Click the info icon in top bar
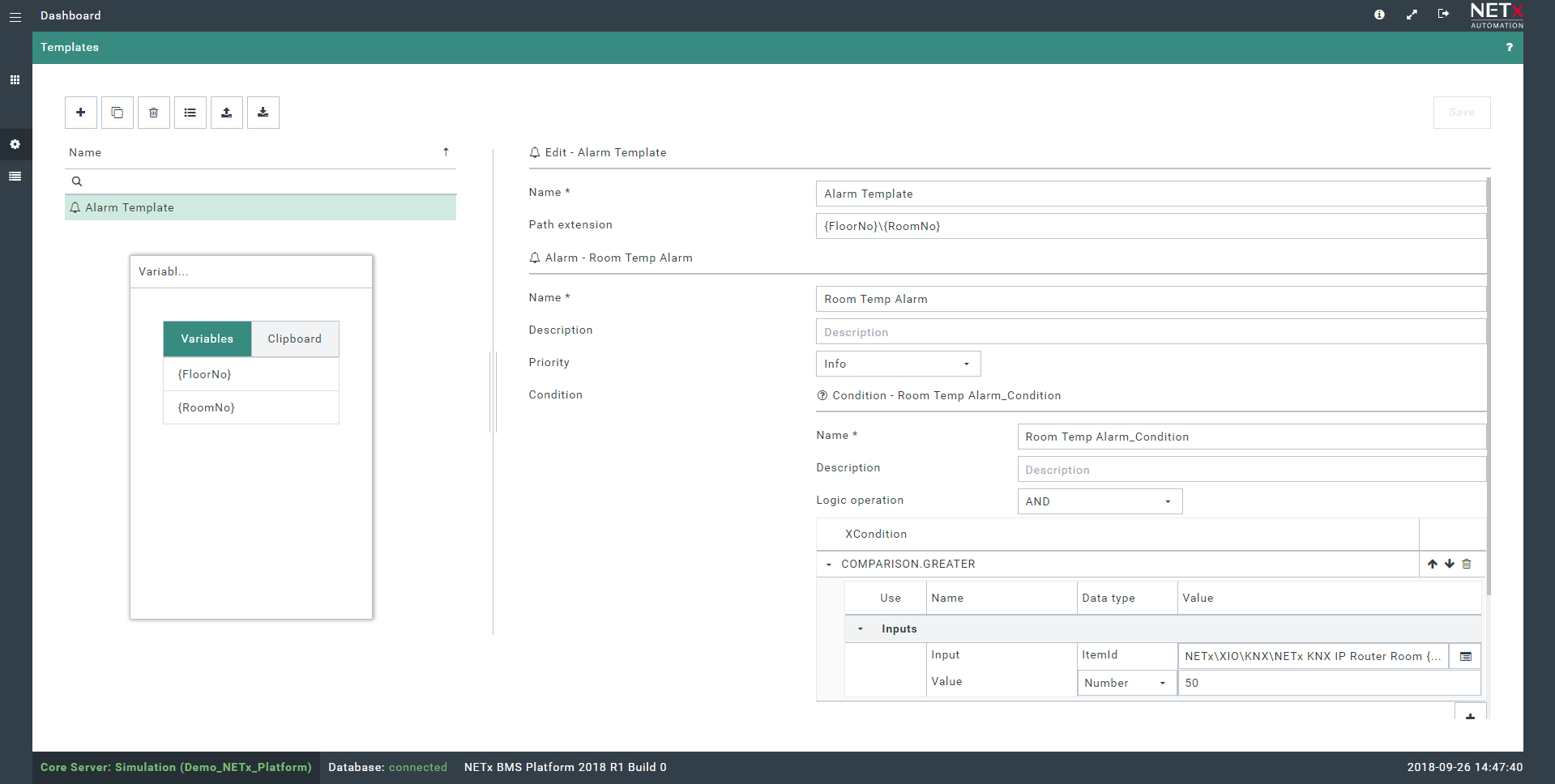This screenshot has height=784, width=1555. click(1379, 15)
